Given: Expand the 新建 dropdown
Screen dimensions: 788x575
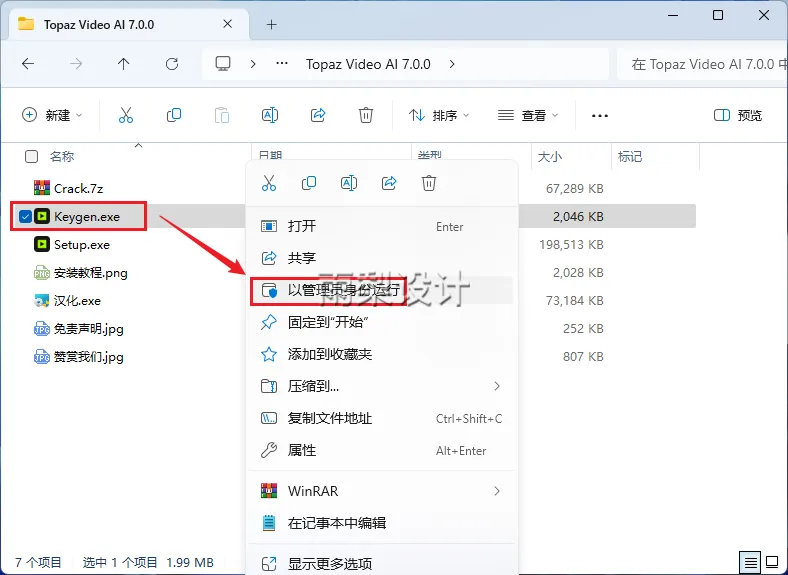Looking at the screenshot, I should 52,115.
